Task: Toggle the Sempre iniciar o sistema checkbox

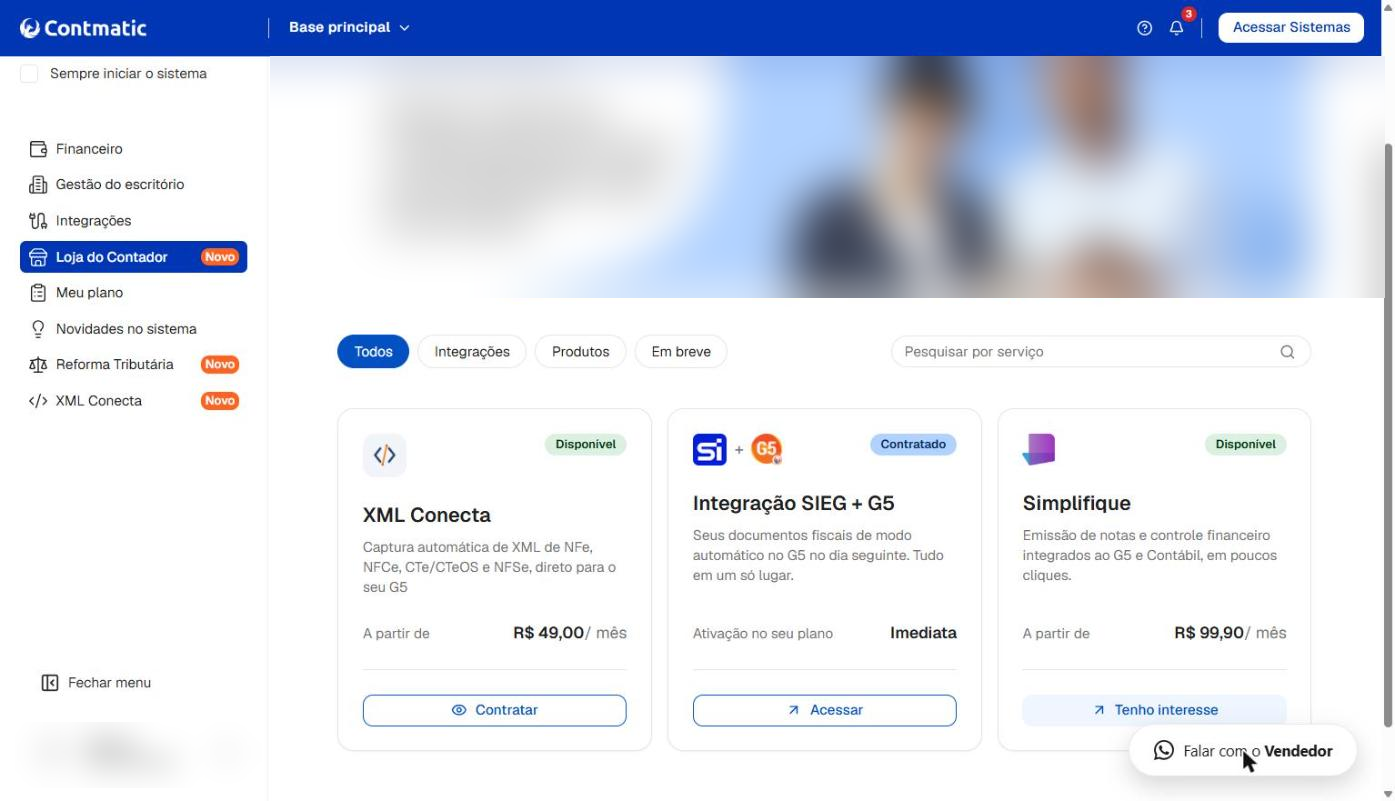Action: coord(29,74)
